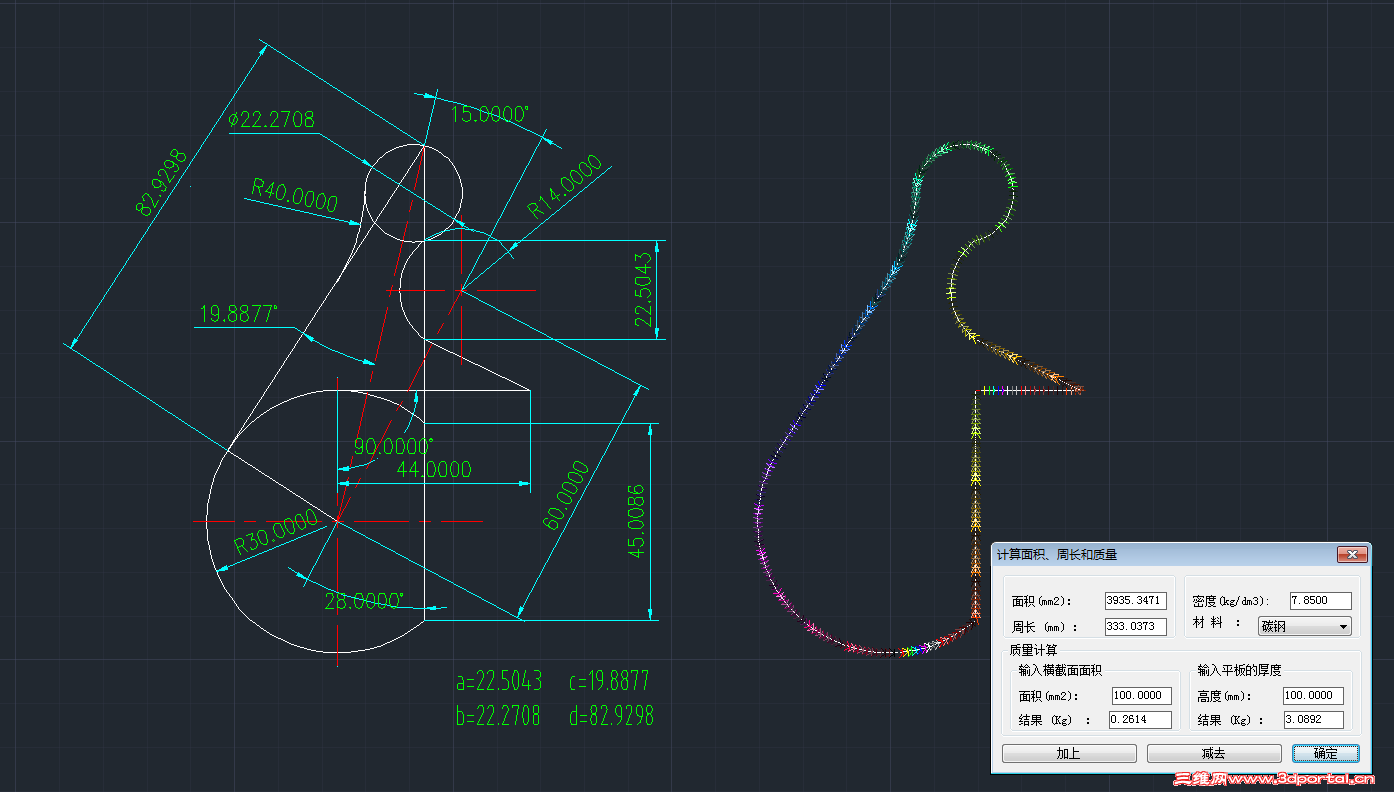Image resolution: width=1394 pixels, height=792 pixels.
Task: Click the 高度(mm) label
Action: [x=1224, y=696]
